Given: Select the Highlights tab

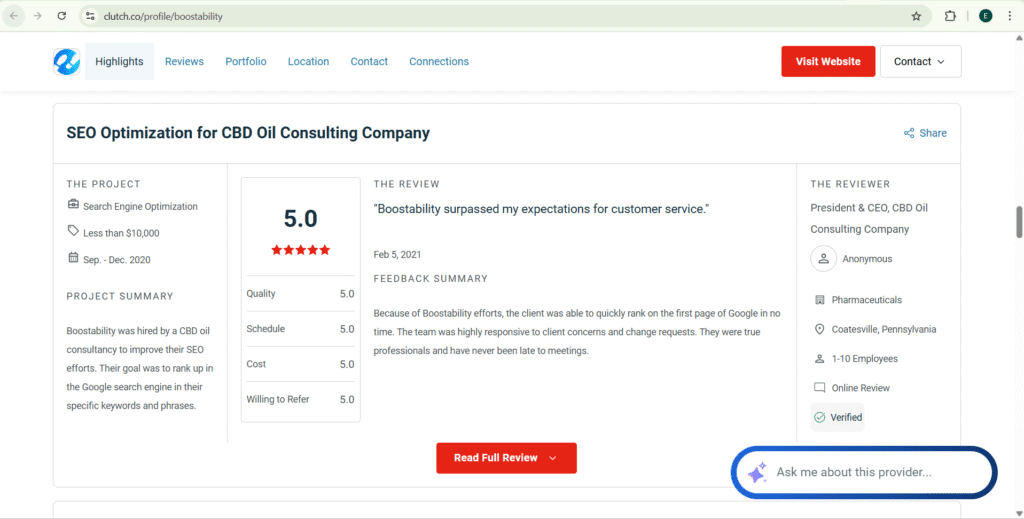Looking at the screenshot, I should tap(120, 61).
